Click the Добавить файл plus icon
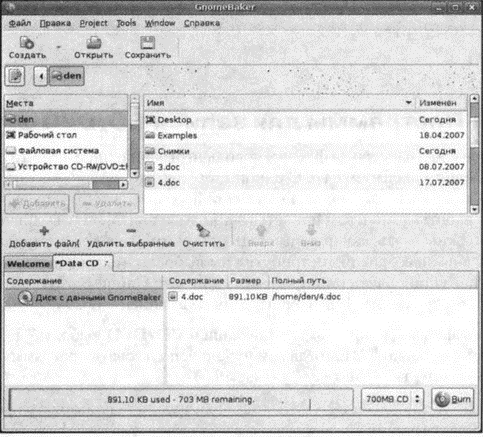 click(x=44, y=231)
